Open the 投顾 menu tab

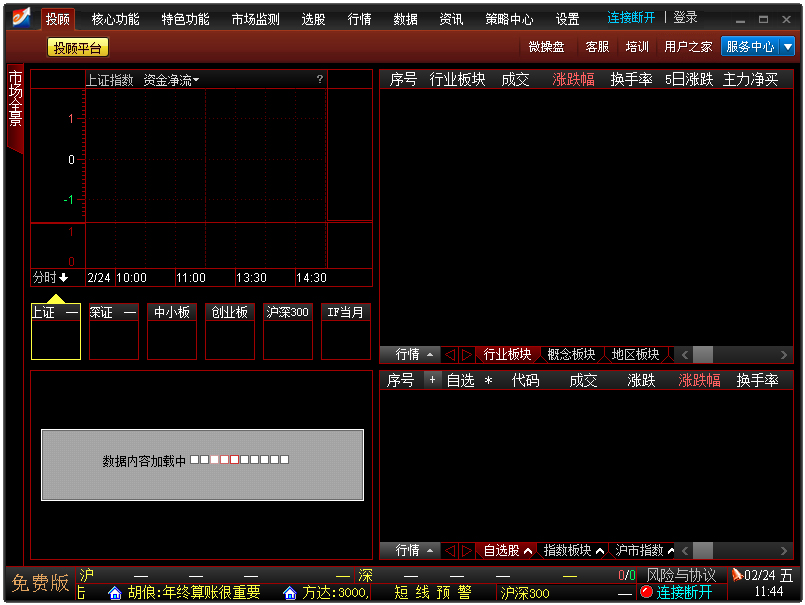click(58, 20)
